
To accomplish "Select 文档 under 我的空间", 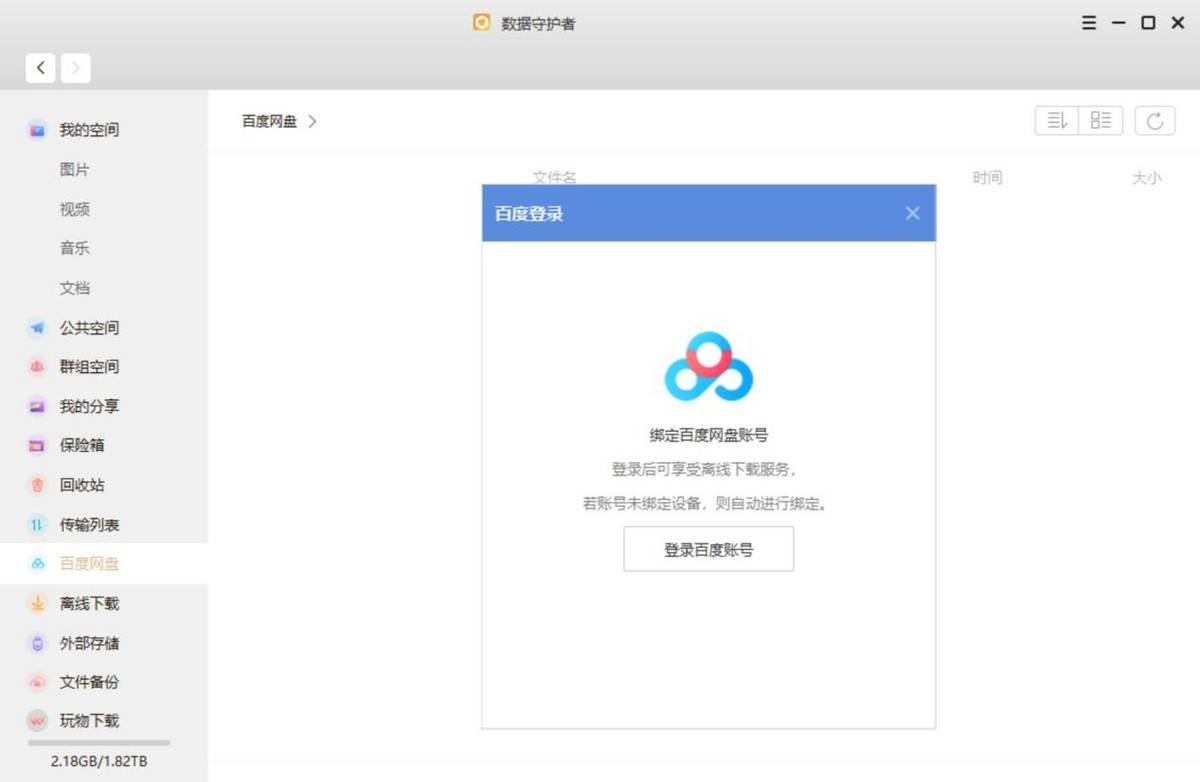I will [x=74, y=288].
